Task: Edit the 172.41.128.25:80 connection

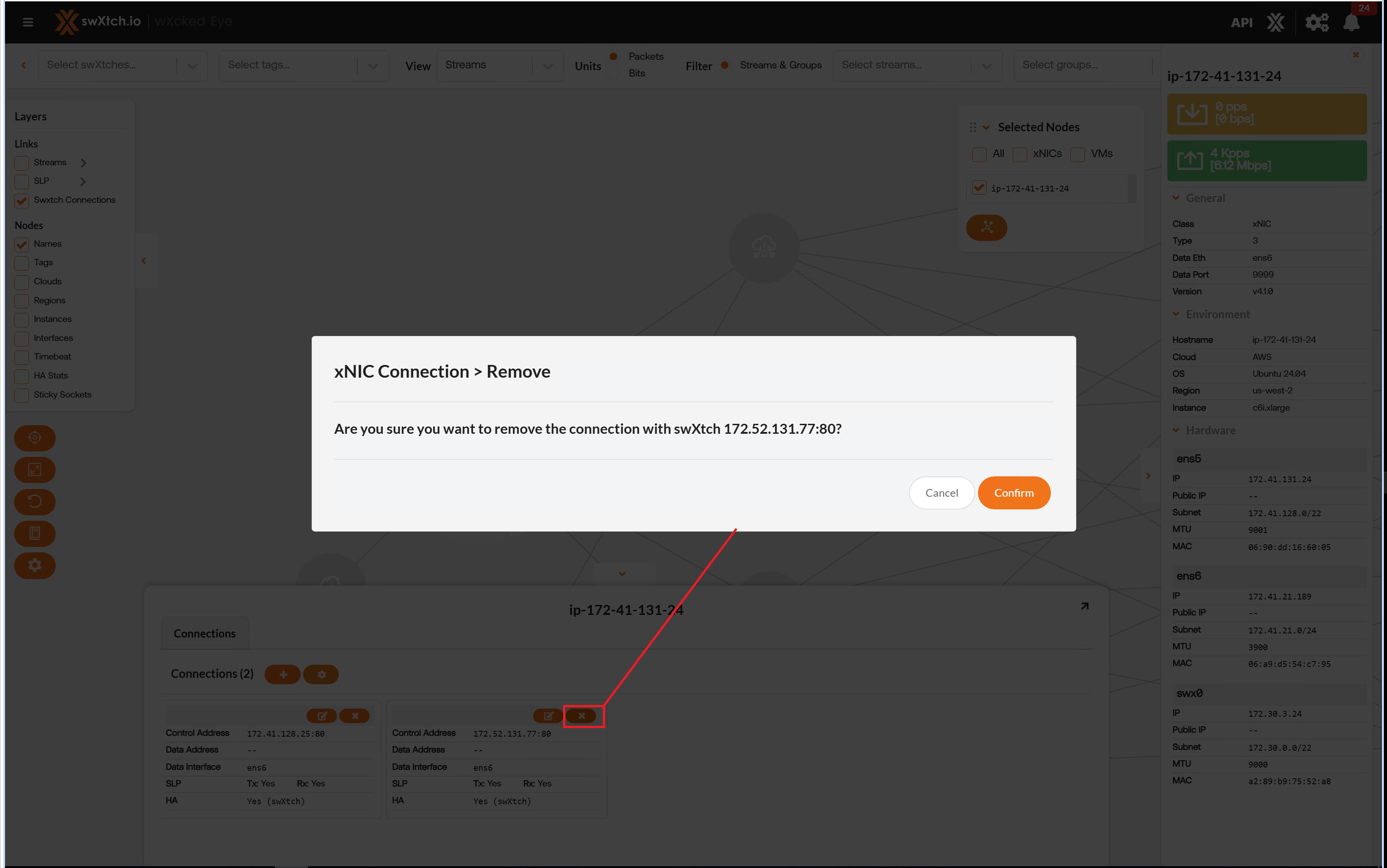Action: point(322,716)
